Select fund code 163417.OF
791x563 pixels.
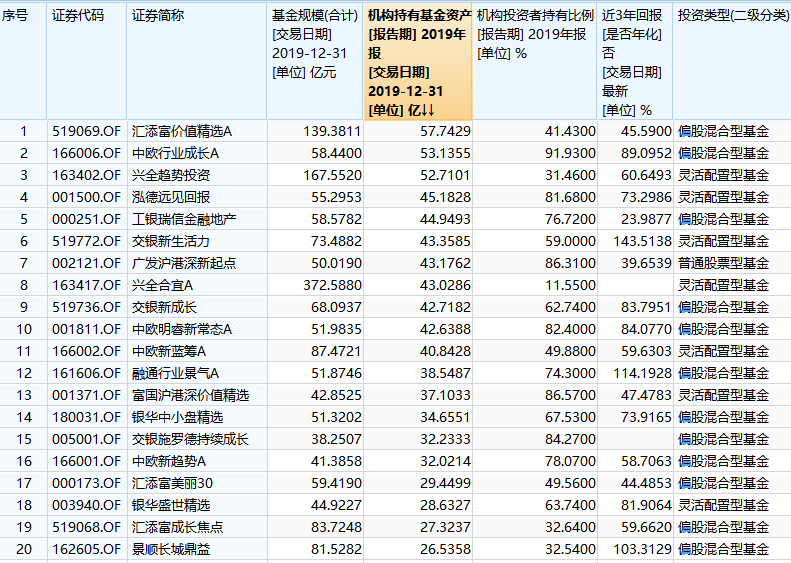point(86,286)
